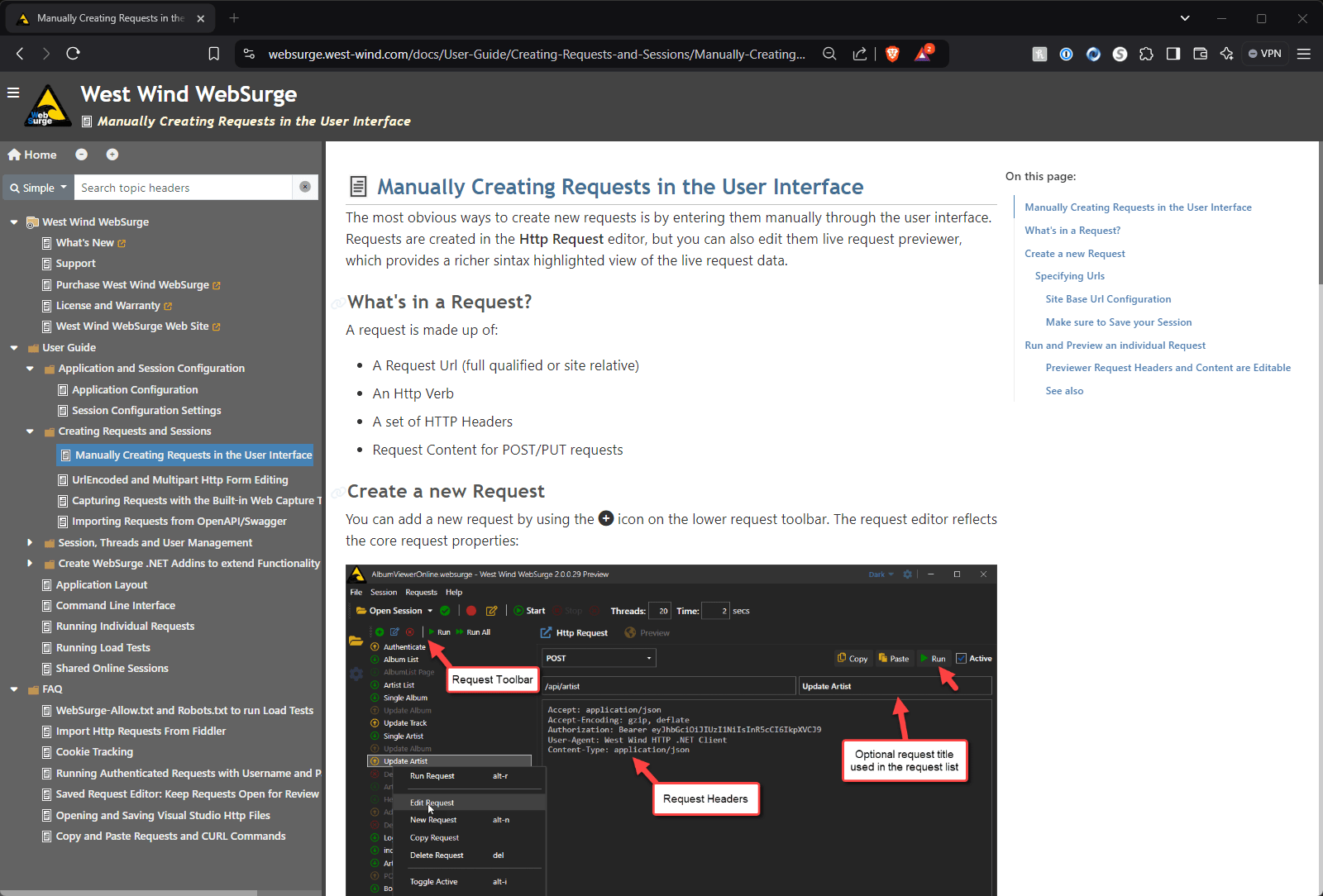Open Application Configuration topic

[135, 390]
